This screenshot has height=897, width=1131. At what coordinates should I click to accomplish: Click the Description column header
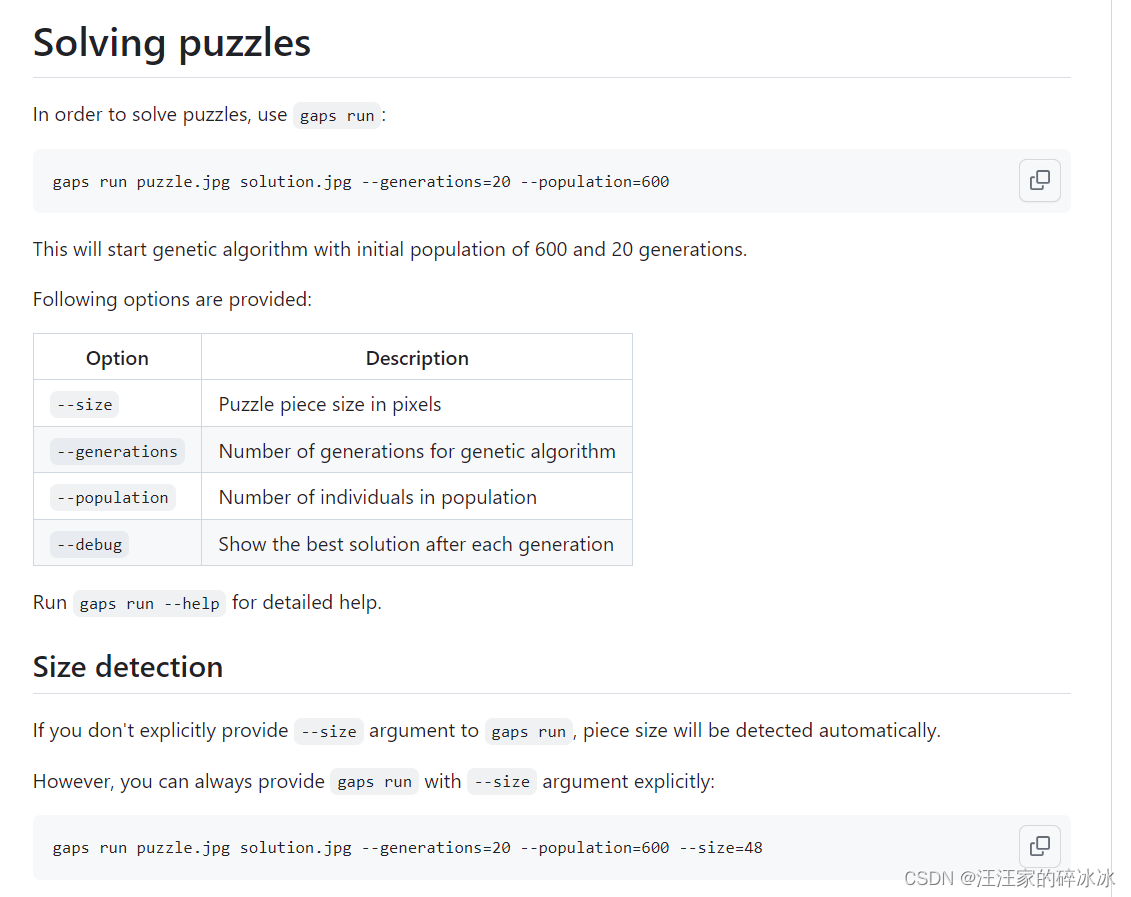[x=417, y=358]
